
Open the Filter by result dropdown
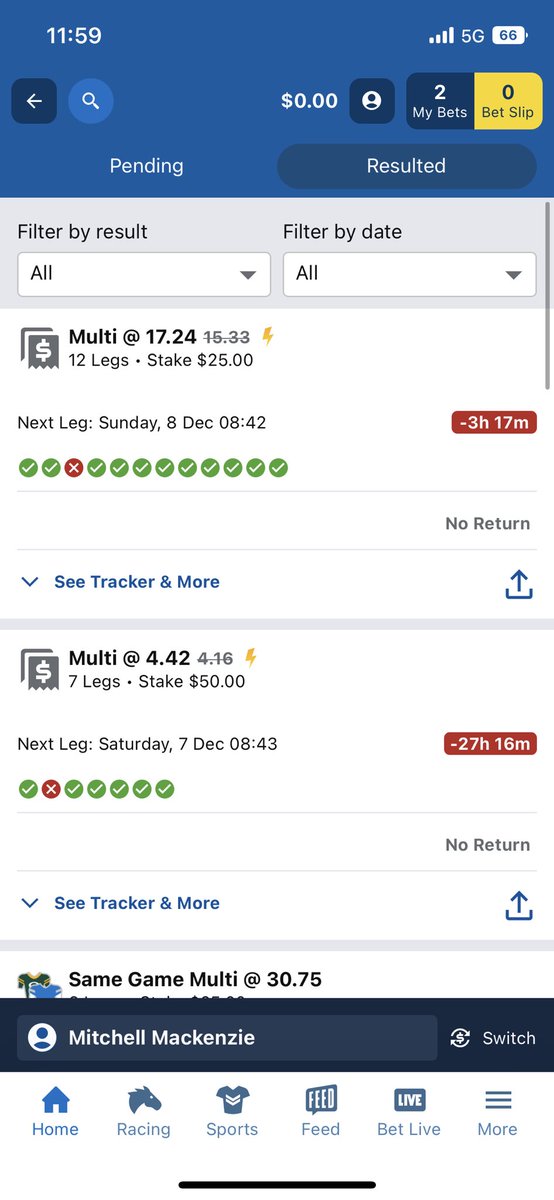tap(144, 274)
